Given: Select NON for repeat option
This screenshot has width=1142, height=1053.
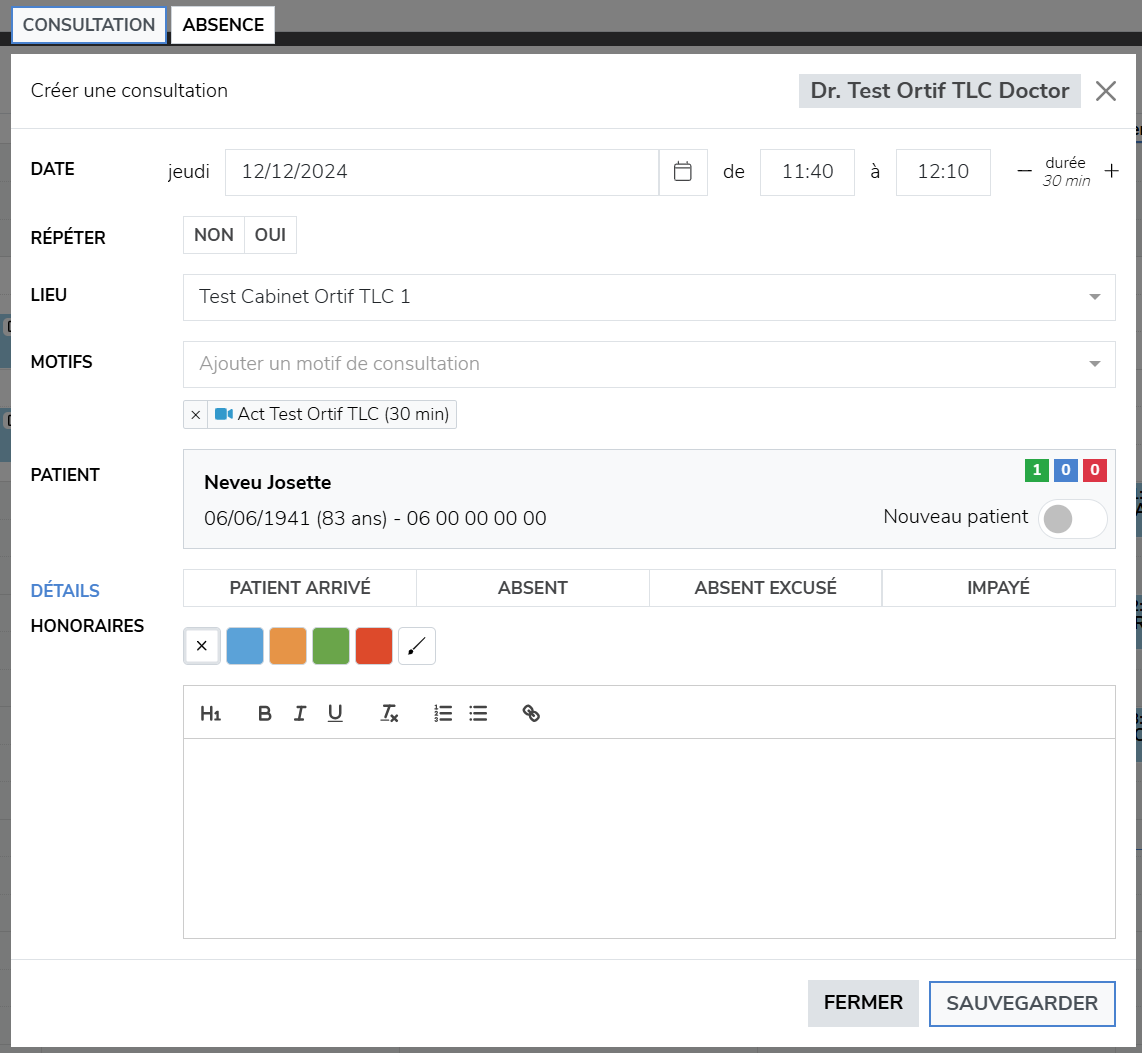Looking at the screenshot, I should coord(213,235).
